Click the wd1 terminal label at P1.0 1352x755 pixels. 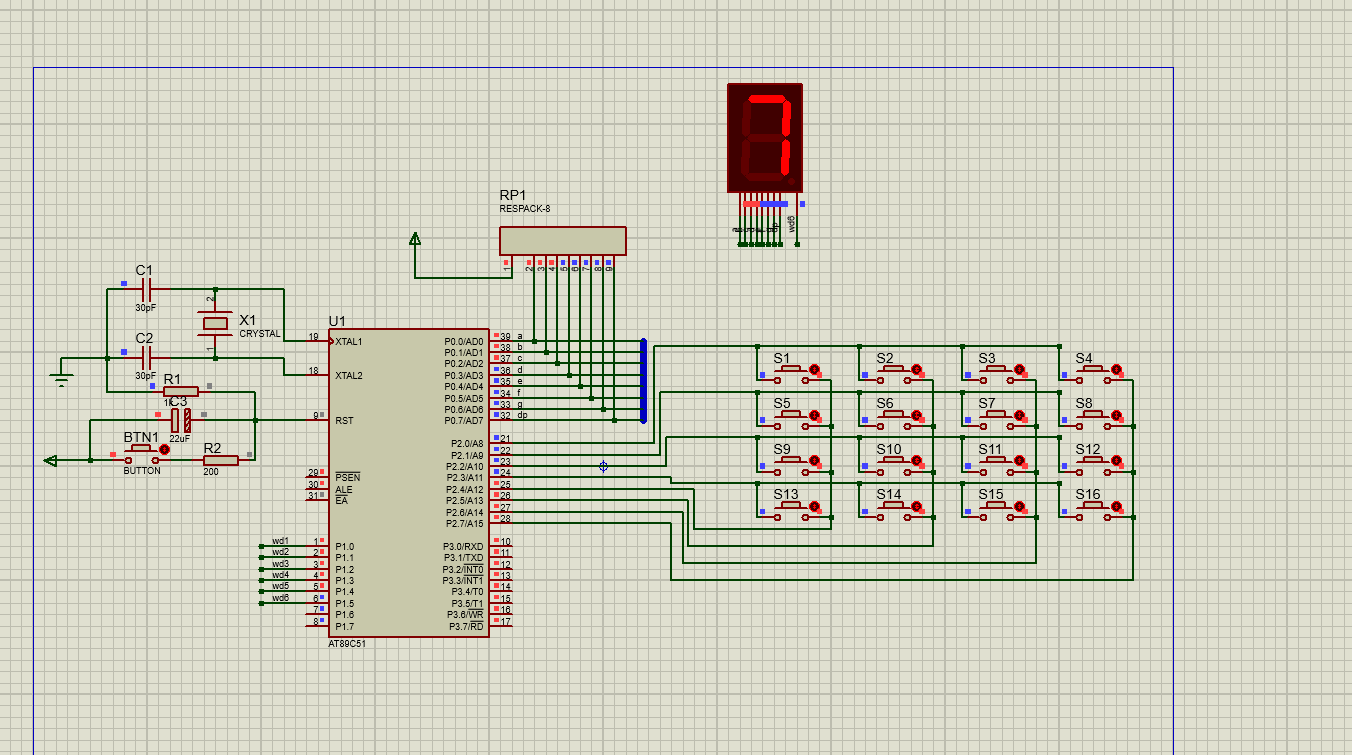(x=280, y=541)
